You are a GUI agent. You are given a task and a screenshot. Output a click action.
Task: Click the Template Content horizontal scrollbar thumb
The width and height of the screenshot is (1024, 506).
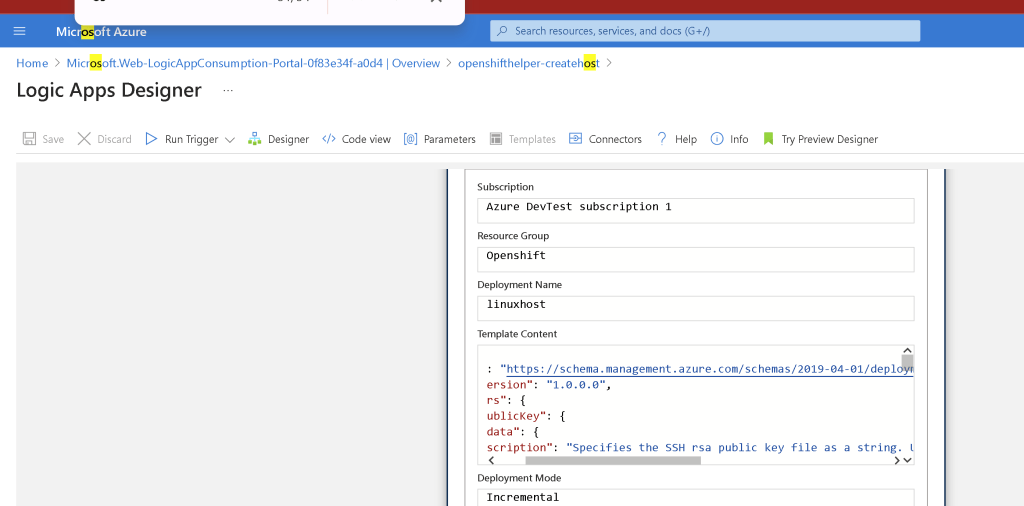point(613,460)
